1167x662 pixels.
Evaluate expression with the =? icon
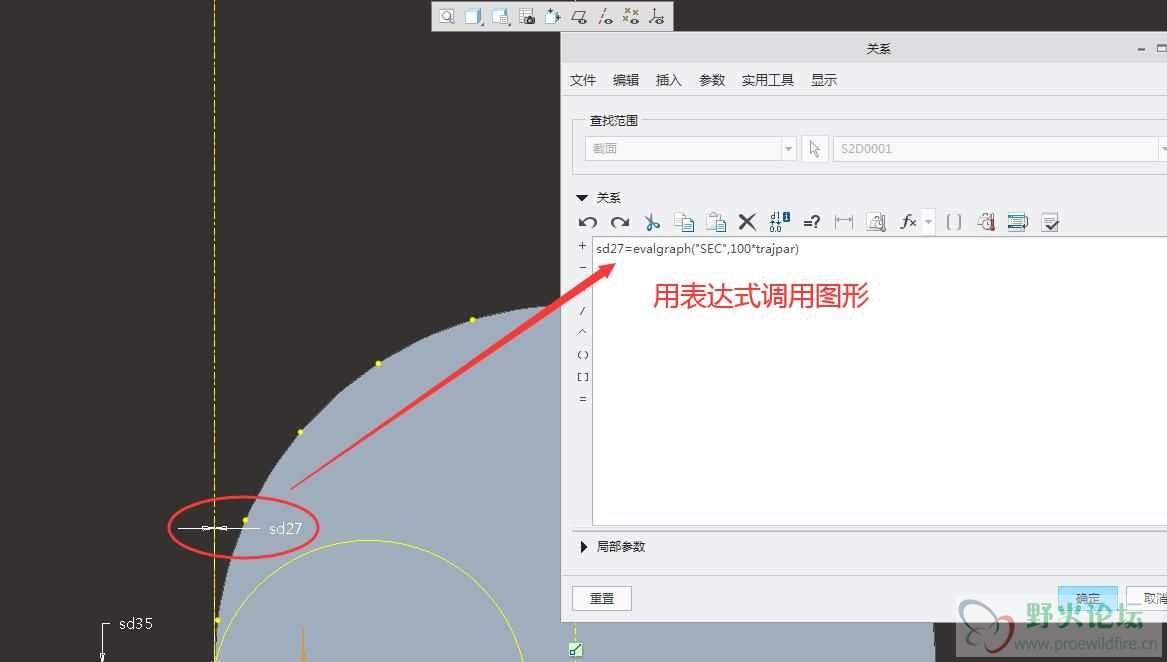[811, 222]
